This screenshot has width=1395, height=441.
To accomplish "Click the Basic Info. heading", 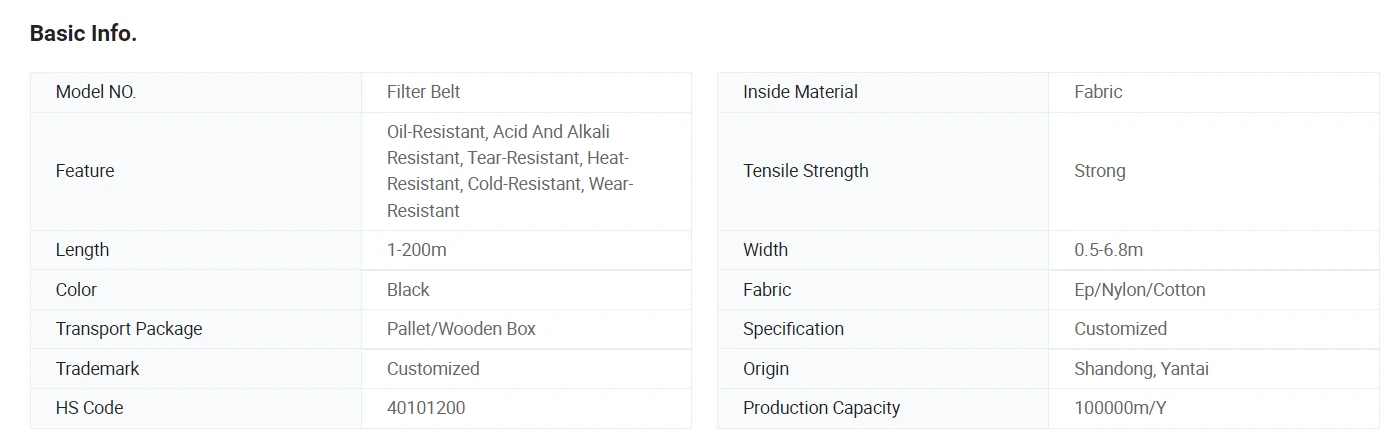I will tap(83, 33).
